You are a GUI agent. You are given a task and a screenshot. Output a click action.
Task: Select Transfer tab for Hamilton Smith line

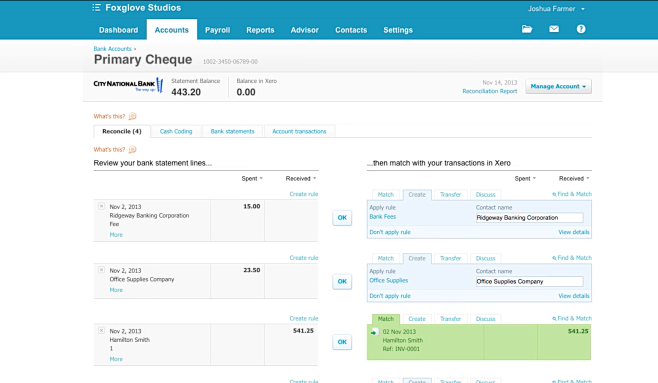tap(450, 319)
